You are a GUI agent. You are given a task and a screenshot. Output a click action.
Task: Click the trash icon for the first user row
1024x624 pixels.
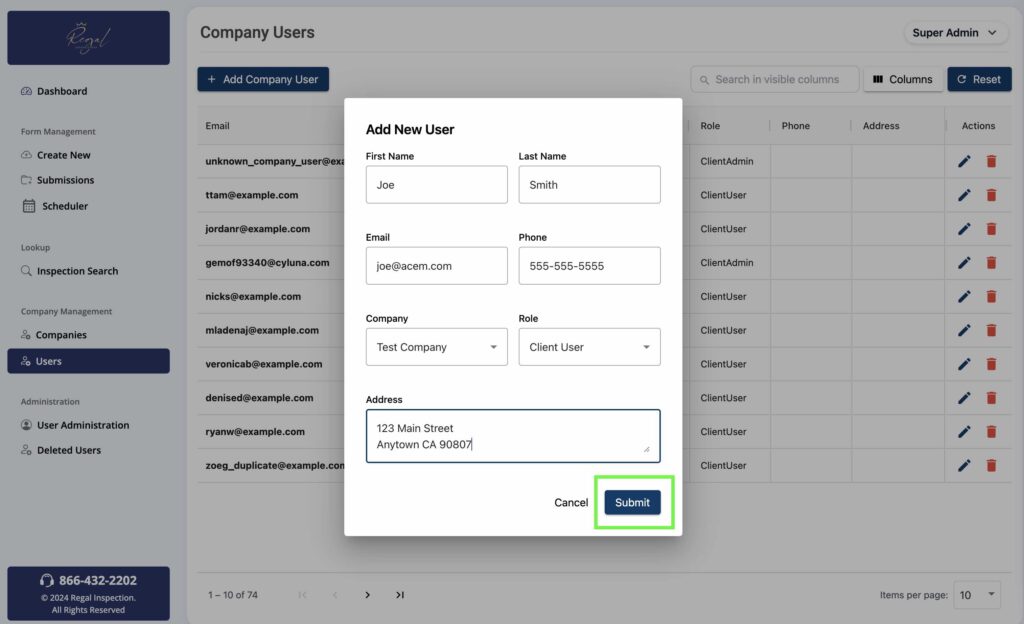[x=991, y=161]
